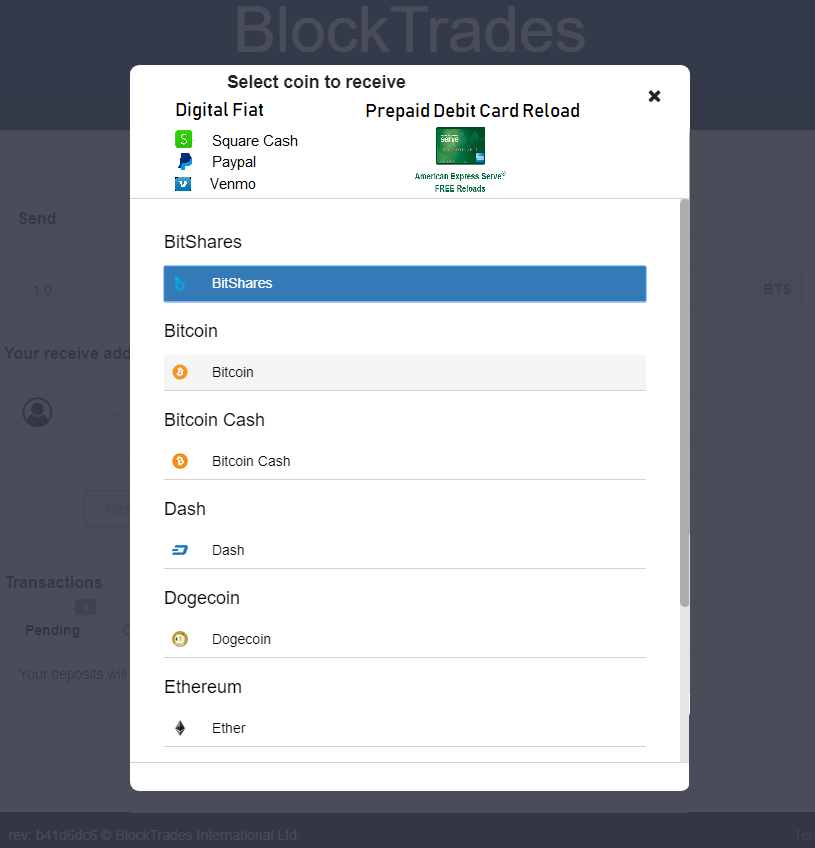Image resolution: width=815 pixels, height=848 pixels.
Task: Click the Select coin to receive title
Action: click(x=316, y=82)
